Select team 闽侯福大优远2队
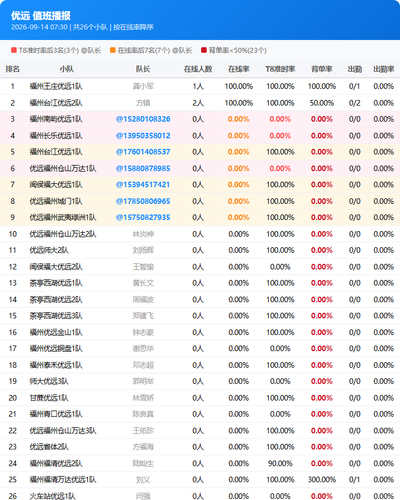Image resolution: width=400 pixels, height=500 pixels. click(56, 267)
